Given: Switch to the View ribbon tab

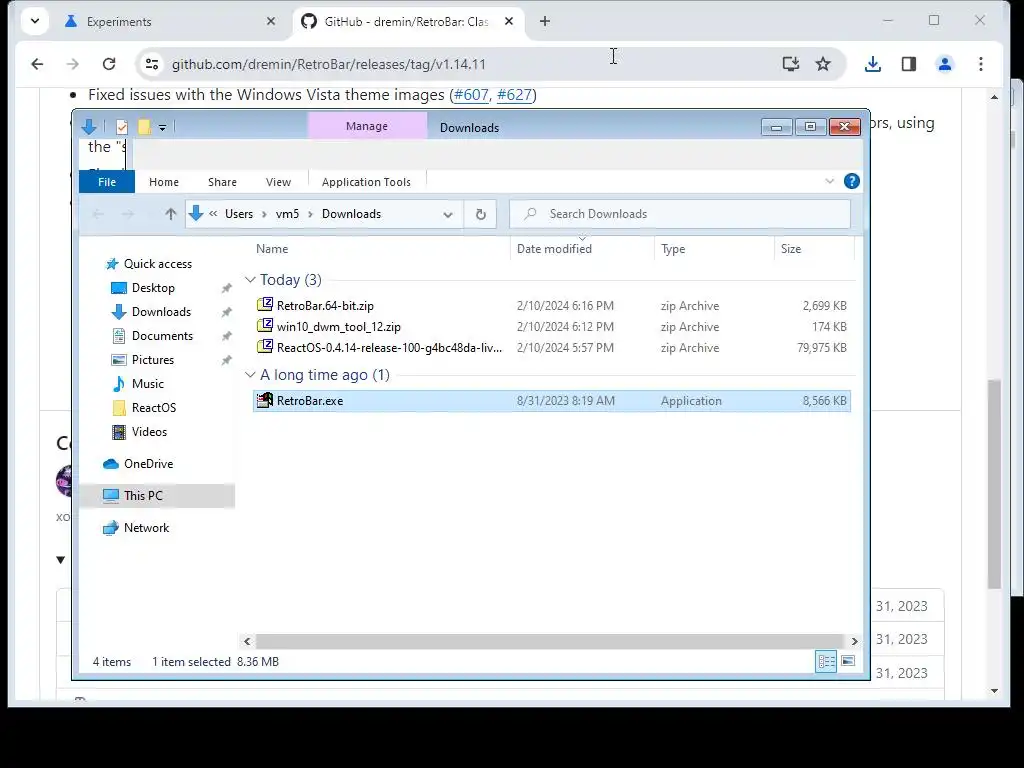Looking at the screenshot, I should [278, 182].
